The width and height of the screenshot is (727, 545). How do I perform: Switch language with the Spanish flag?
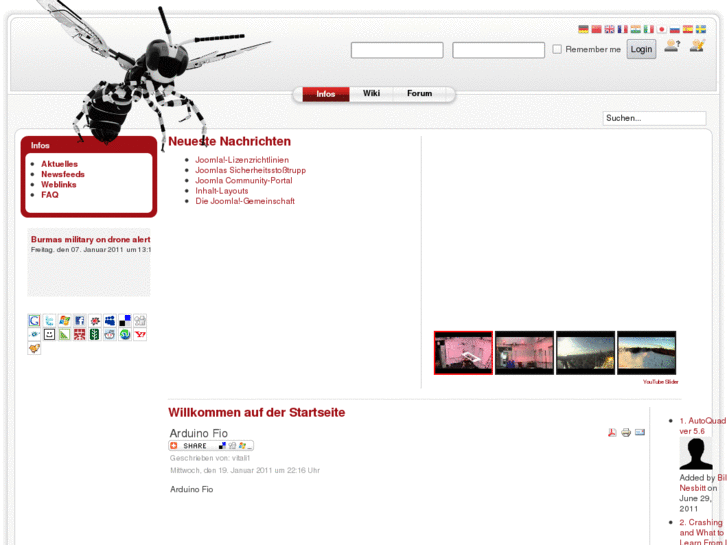click(x=688, y=29)
